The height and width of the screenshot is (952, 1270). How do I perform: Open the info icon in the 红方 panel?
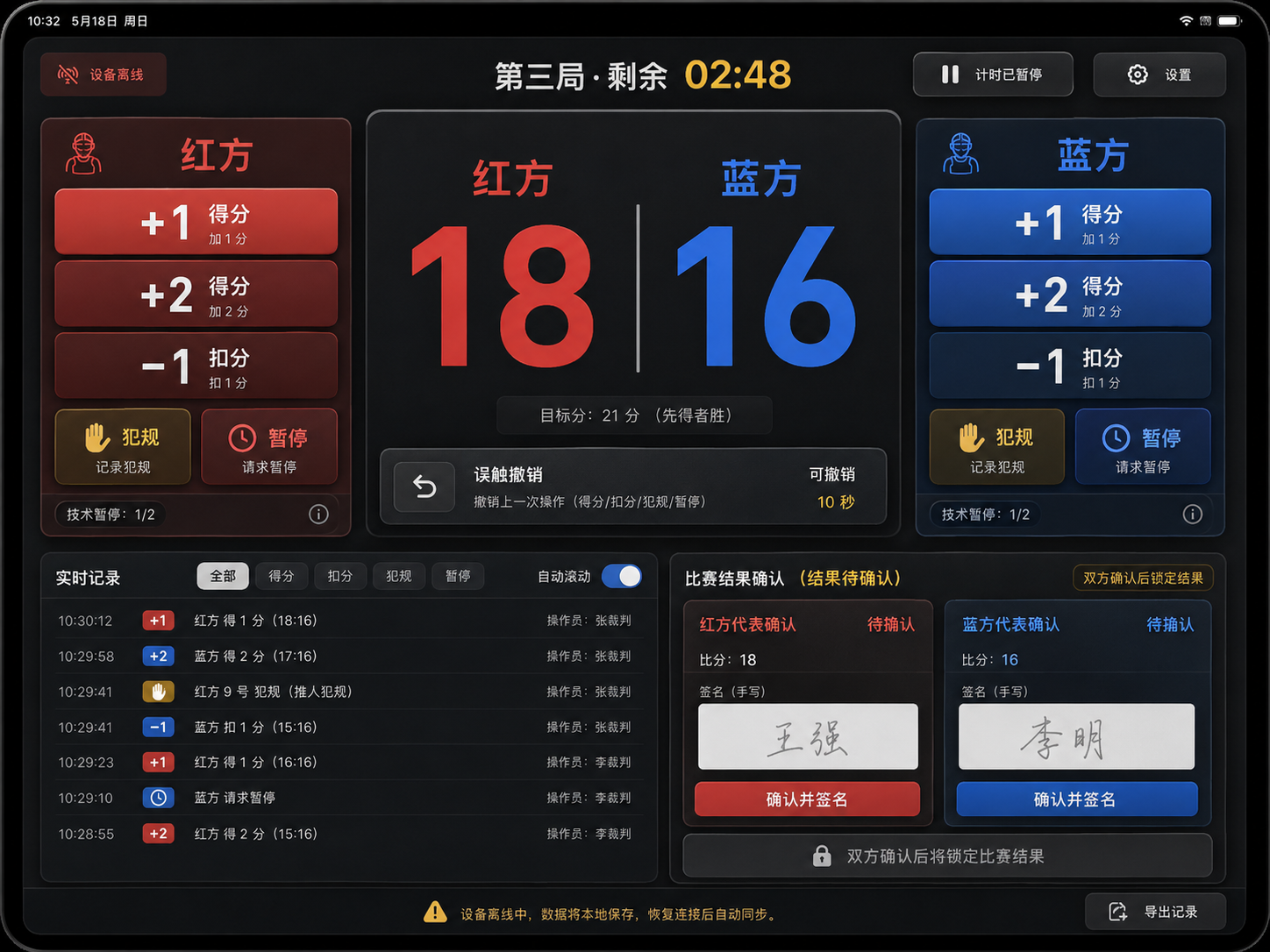point(318,515)
